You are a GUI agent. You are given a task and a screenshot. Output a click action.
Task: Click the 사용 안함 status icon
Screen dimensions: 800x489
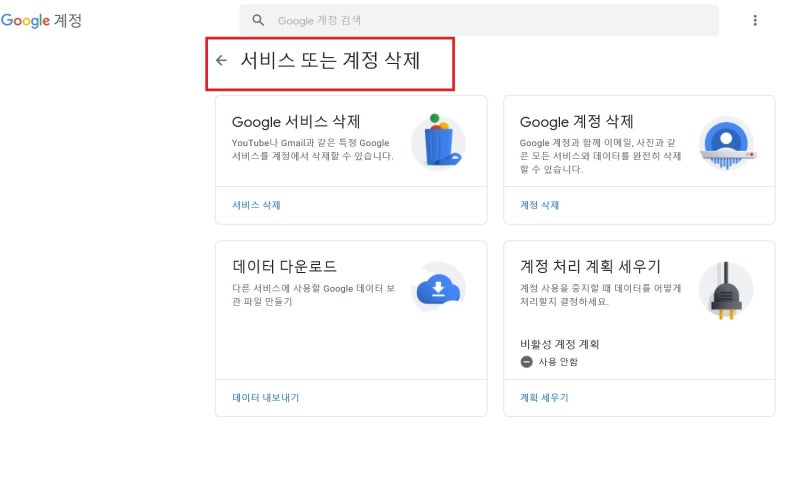pyautogui.click(x=527, y=362)
